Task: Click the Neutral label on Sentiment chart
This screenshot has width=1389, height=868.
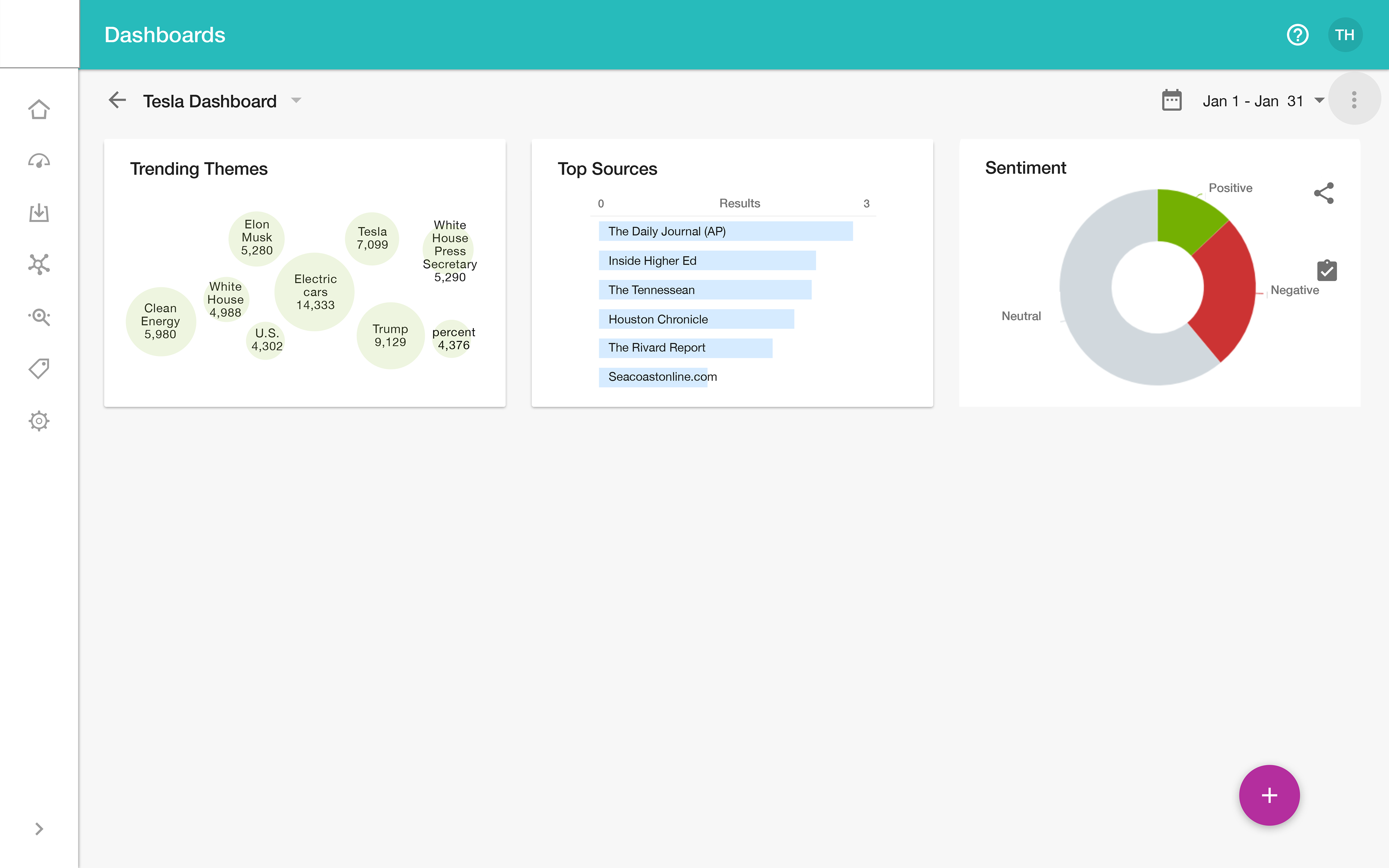Action: pyautogui.click(x=1020, y=316)
